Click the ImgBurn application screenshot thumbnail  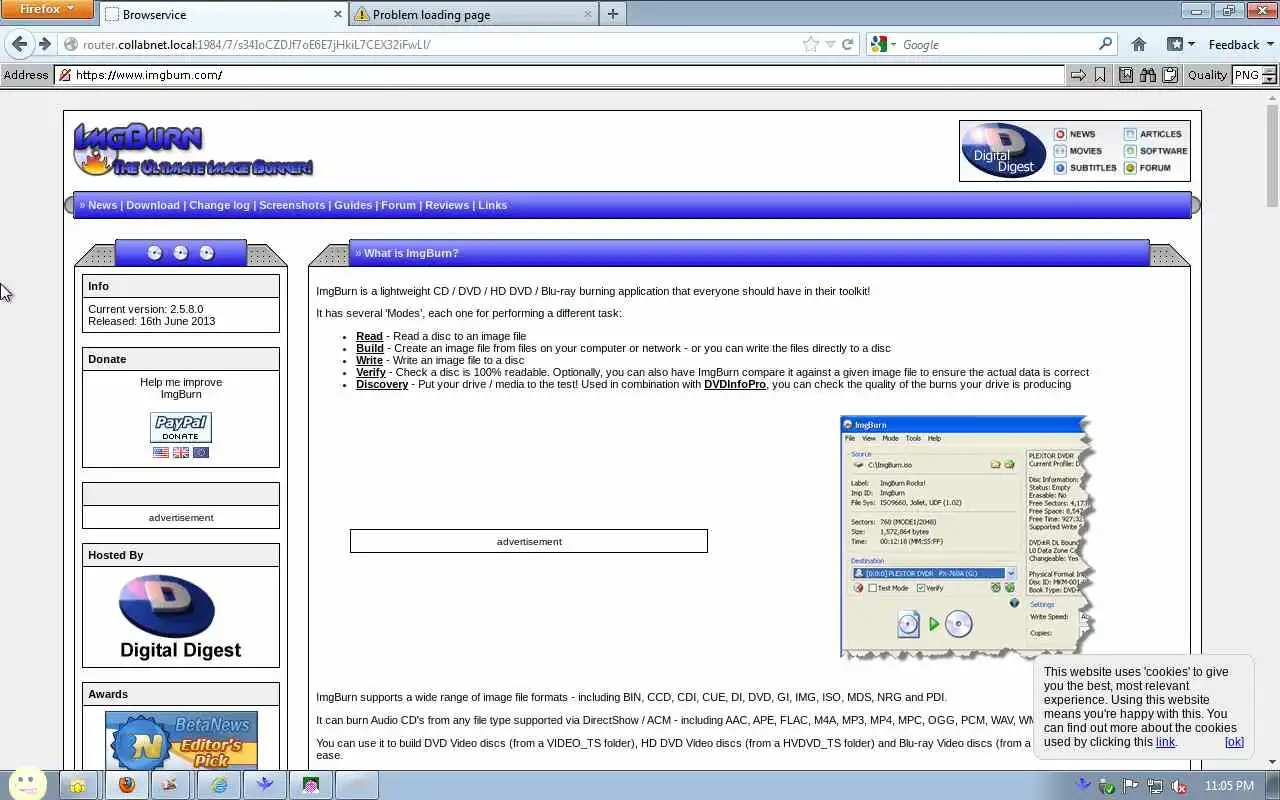[x=968, y=537]
